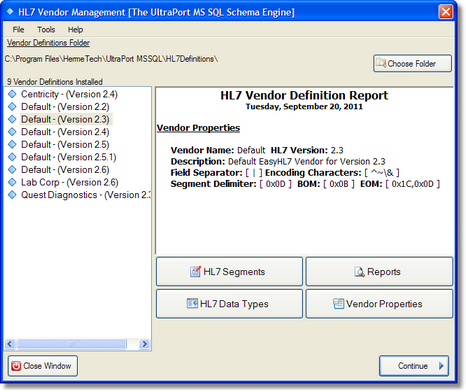Click the diamond icon beside Default (Version 2.6)
The width and height of the screenshot is (466, 392).
click(12, 170)
